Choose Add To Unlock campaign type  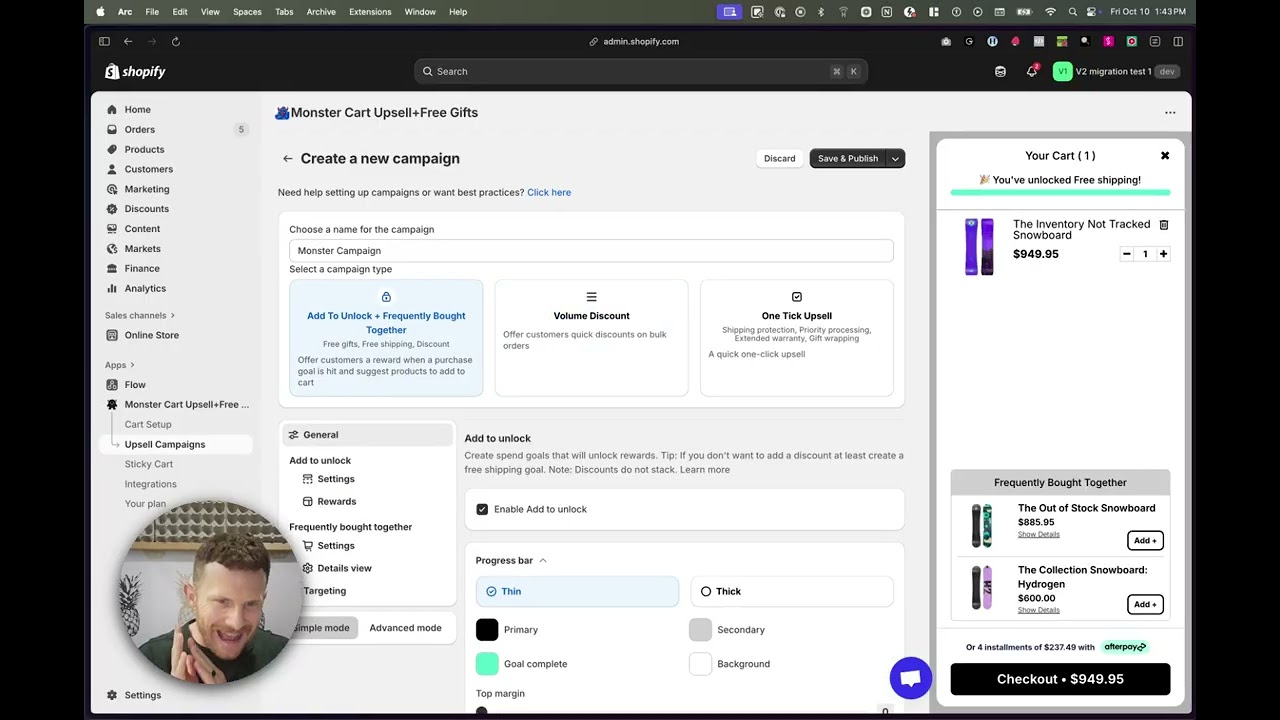click(x=386, y=338)
